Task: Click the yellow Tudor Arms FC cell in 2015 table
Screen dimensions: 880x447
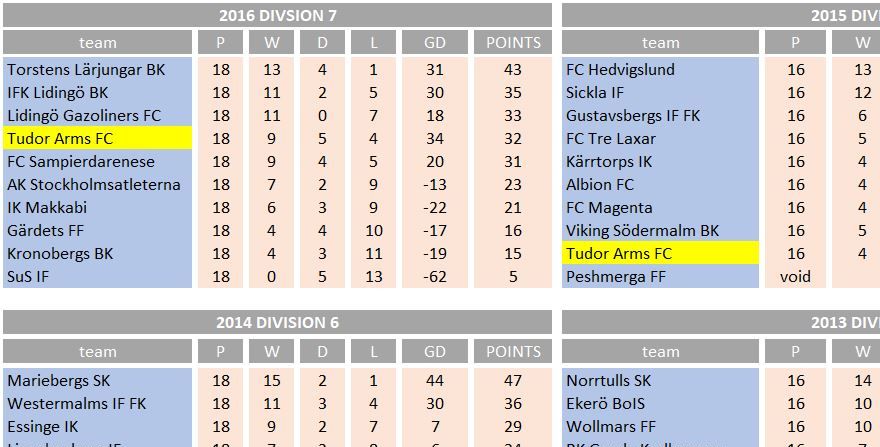Action: click(x=660, y=253)
